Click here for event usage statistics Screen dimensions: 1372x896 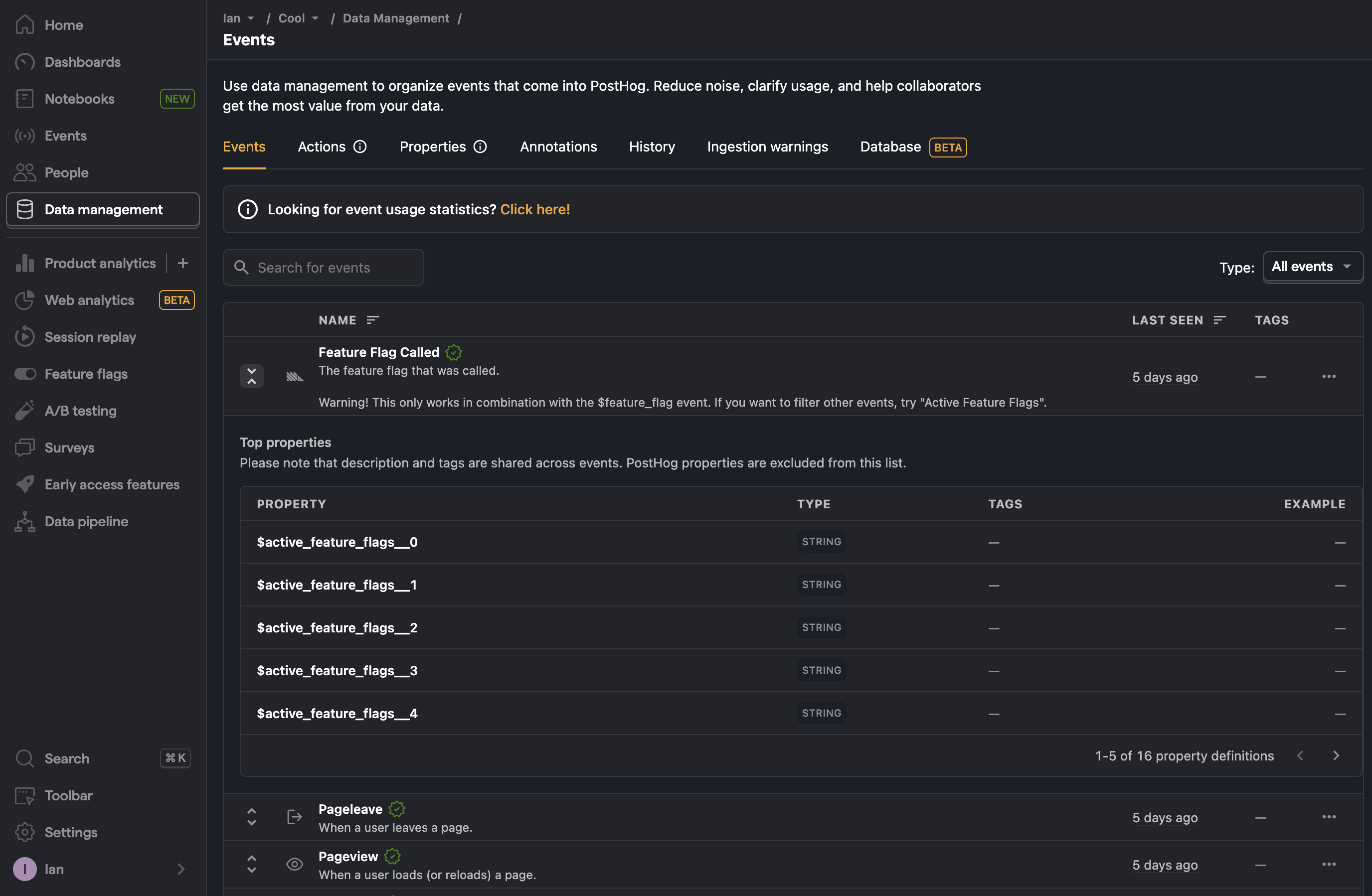point(535,209)
